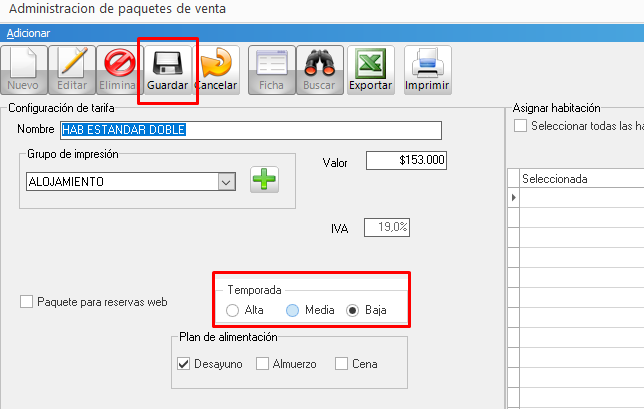This screenshot has width=644, height=409.
Task: Click the Nombre text field
Action: [250, 130]
